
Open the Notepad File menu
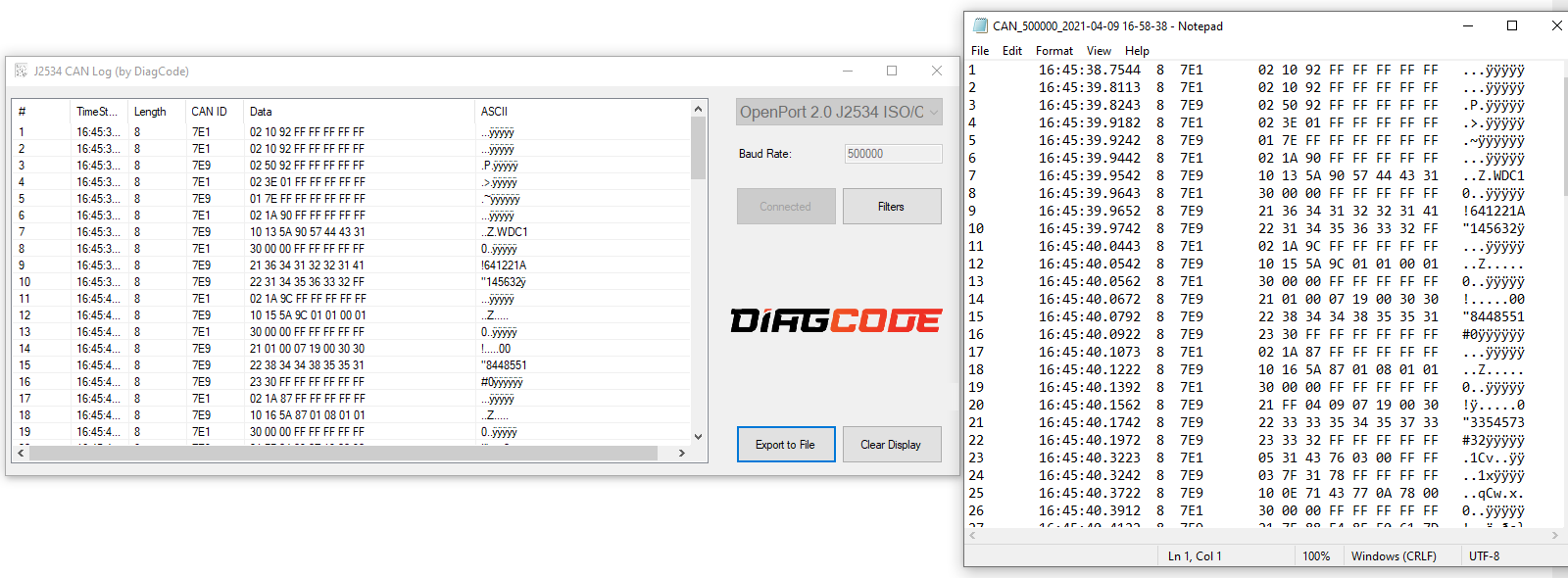980,51
